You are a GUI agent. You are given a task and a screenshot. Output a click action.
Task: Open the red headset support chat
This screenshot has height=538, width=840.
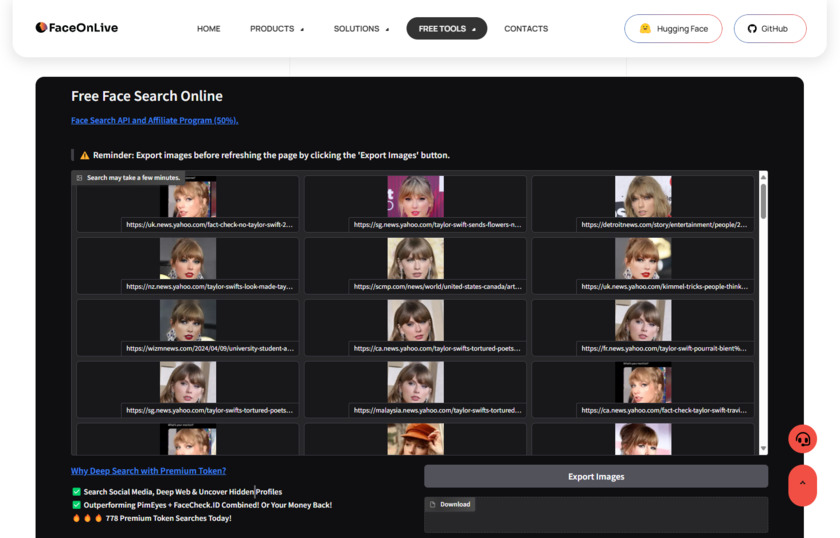click(x=802, y=439)
